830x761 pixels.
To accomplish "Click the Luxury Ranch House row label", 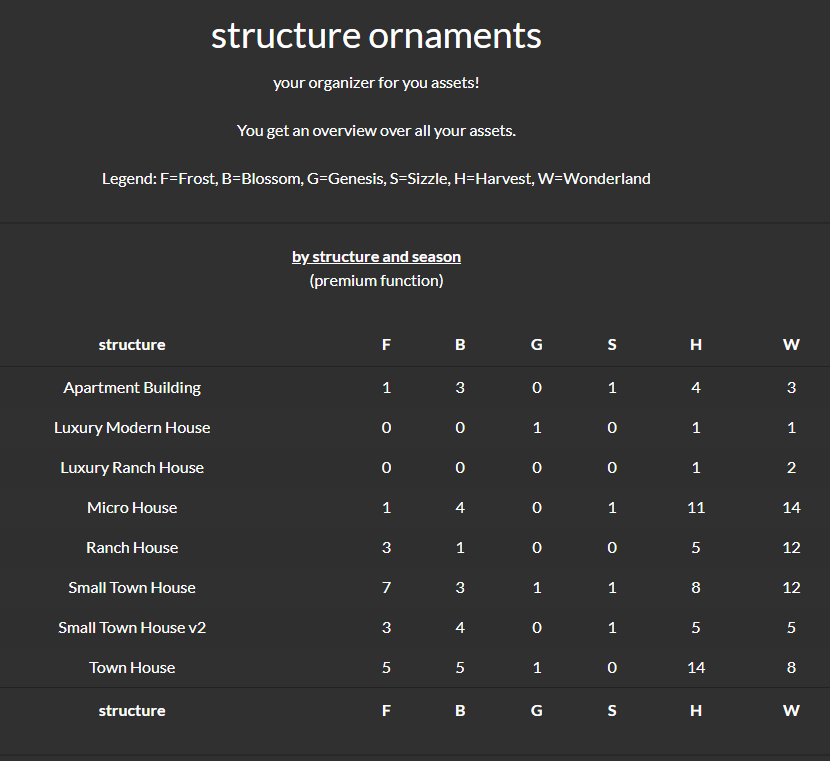I will coord(132,468).
